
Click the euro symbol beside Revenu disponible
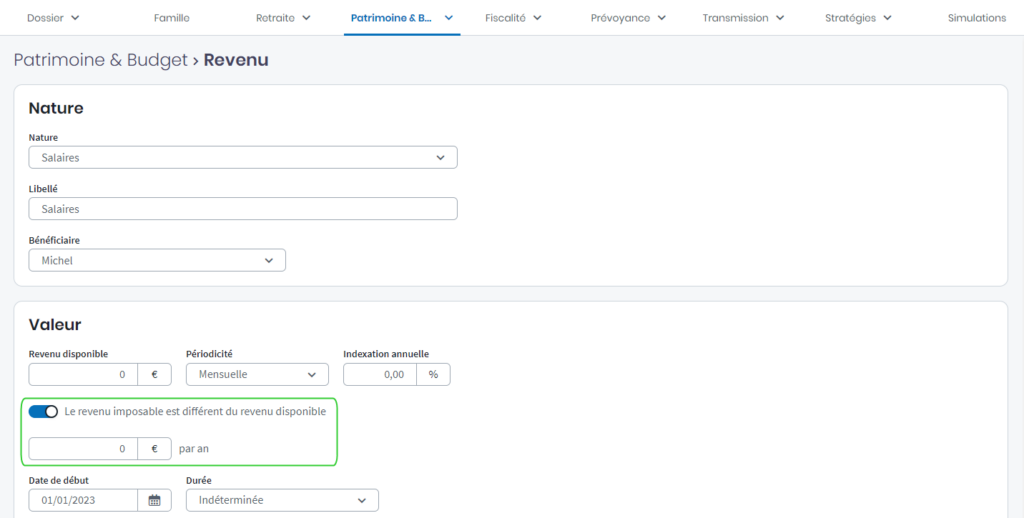(x=154, y=374)
